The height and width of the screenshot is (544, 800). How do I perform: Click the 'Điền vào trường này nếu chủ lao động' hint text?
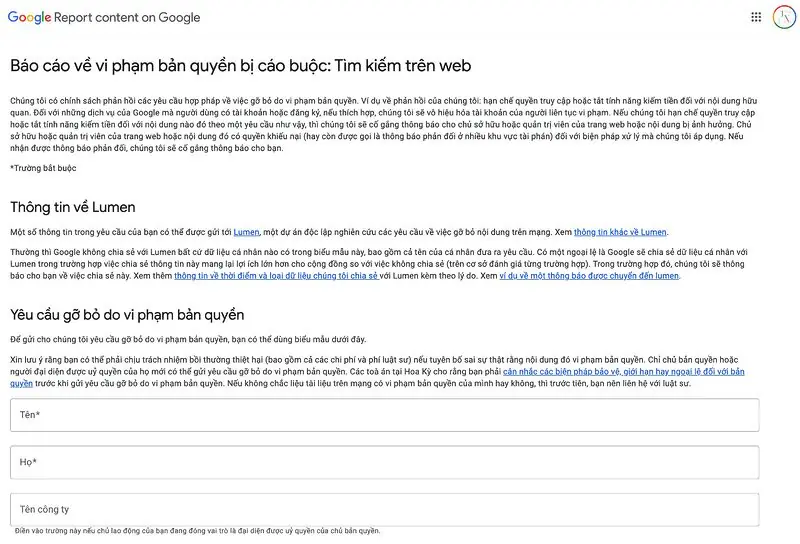pyautogui.click(x=197, y=531)
